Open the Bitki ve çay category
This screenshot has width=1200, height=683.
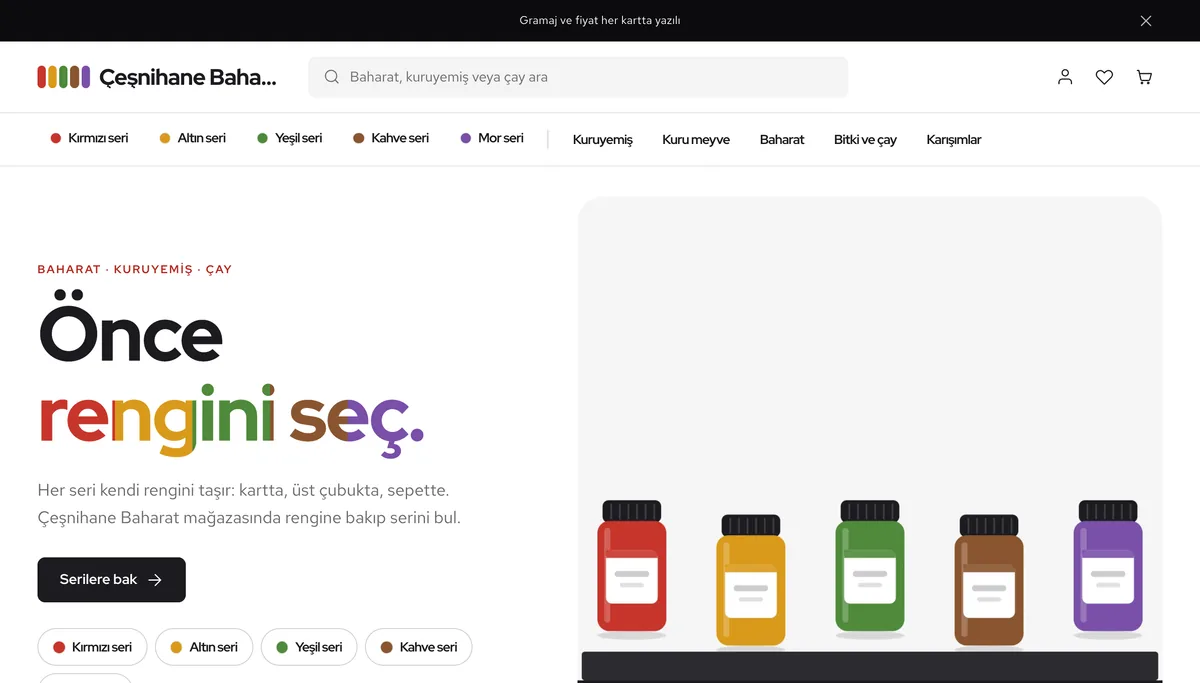(x=865, y=140)
